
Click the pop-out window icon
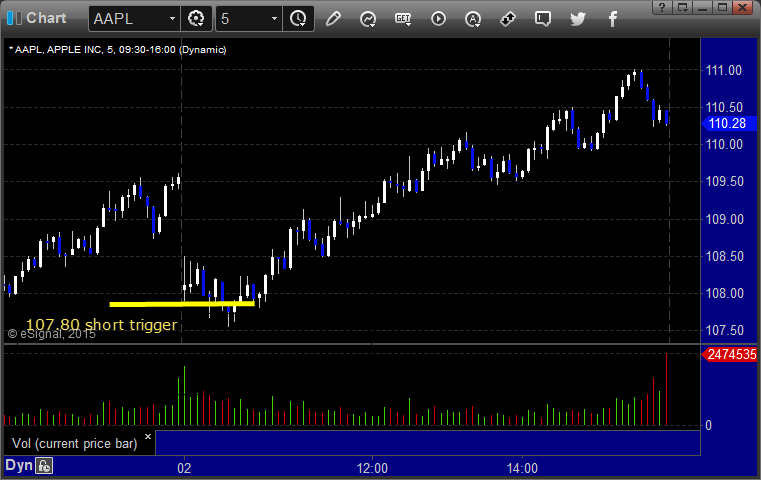pos(682,7)
